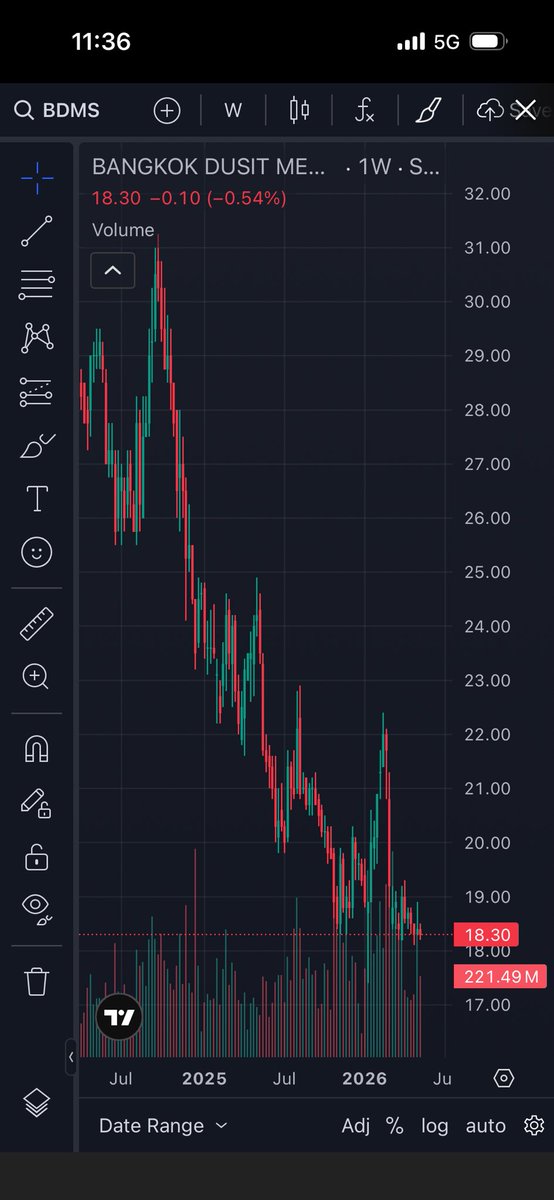This screenshot has width=554, height=1200.
Task: Toggle auto scale mode
Action: click(486, 1126)
